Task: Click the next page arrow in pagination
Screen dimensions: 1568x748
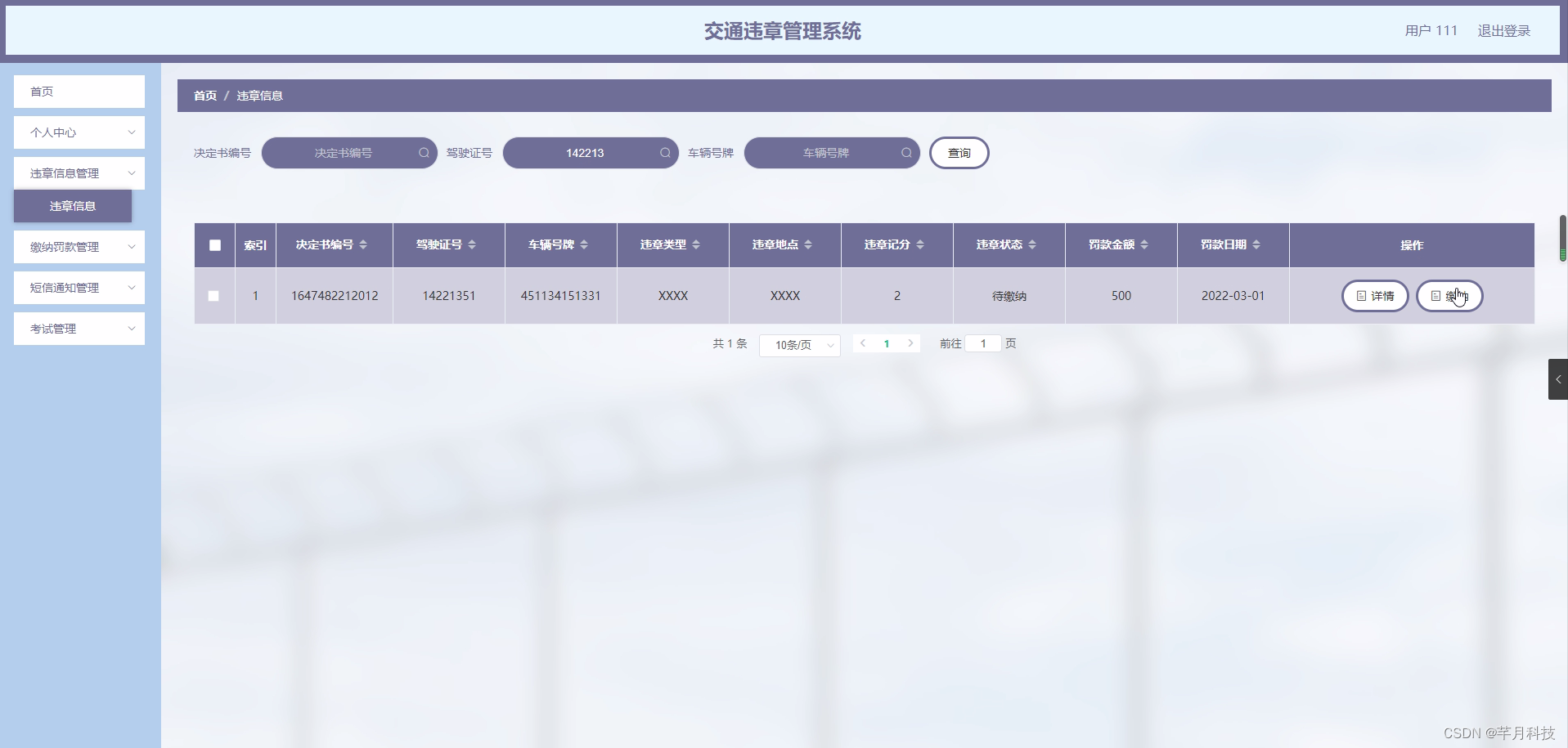Action: click(x=910, y=343)
